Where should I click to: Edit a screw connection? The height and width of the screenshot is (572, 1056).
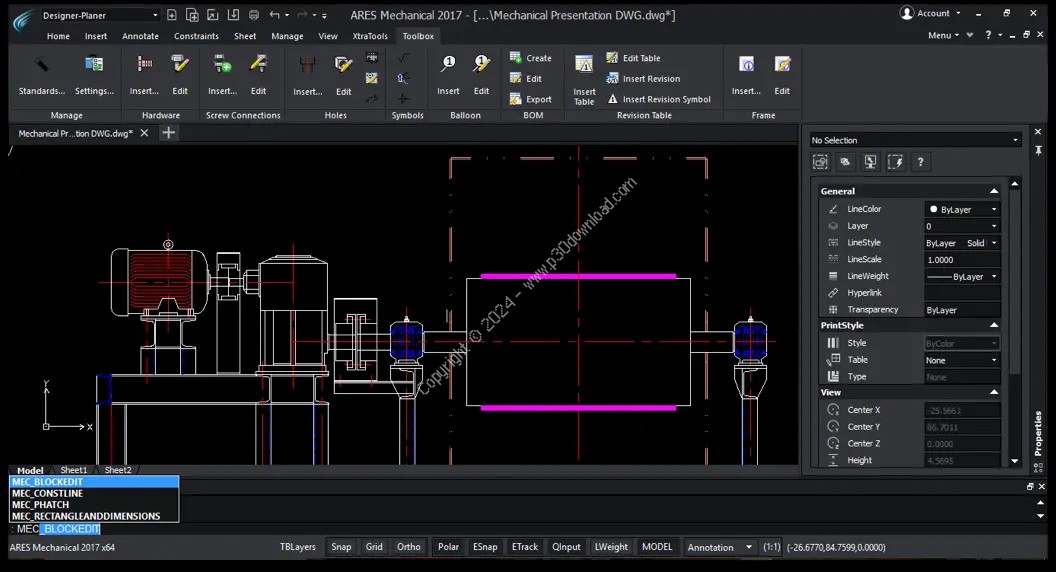259,65
